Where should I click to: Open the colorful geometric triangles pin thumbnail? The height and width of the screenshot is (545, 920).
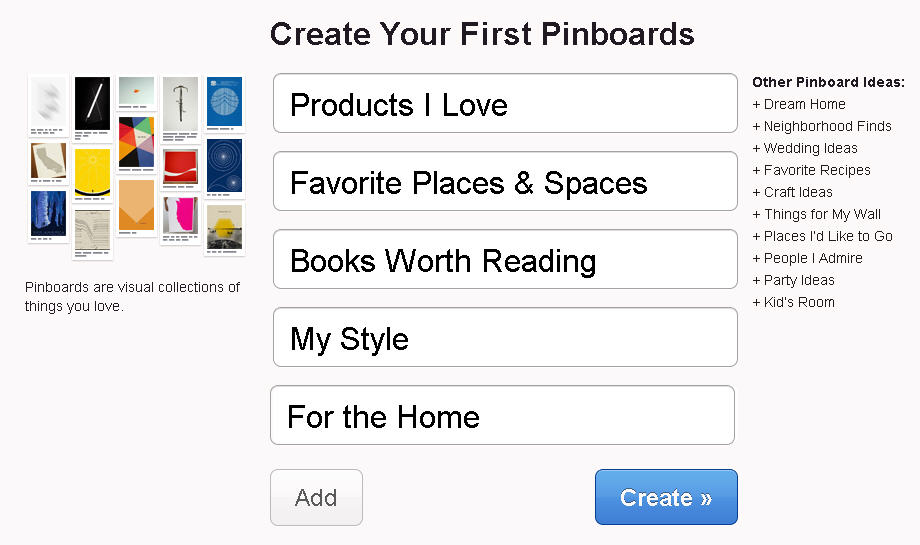tap(136, 143)
